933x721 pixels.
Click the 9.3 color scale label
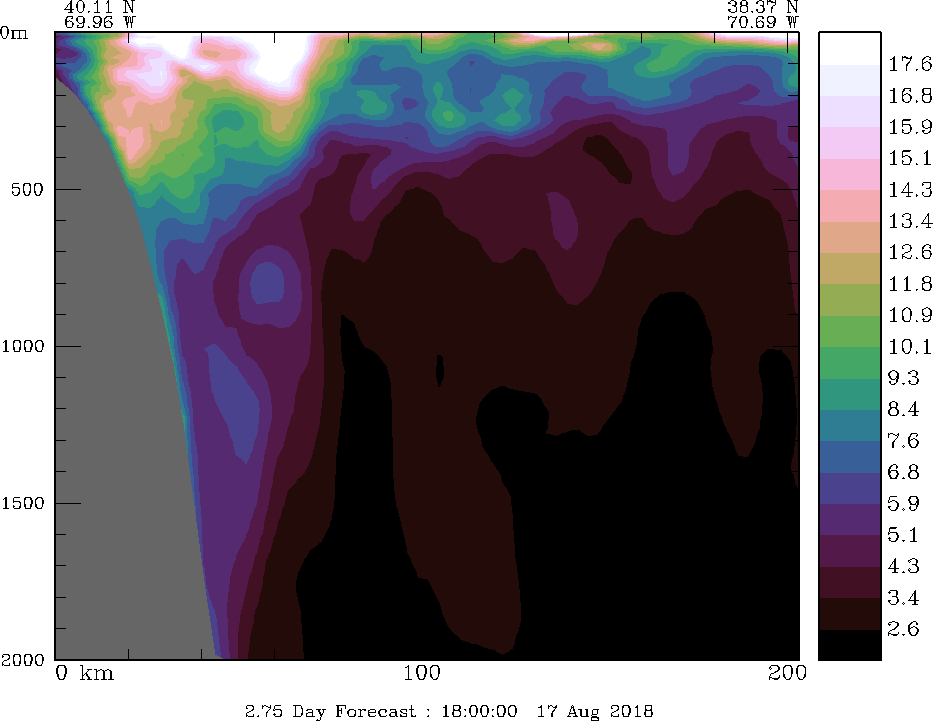click(903, 378)
